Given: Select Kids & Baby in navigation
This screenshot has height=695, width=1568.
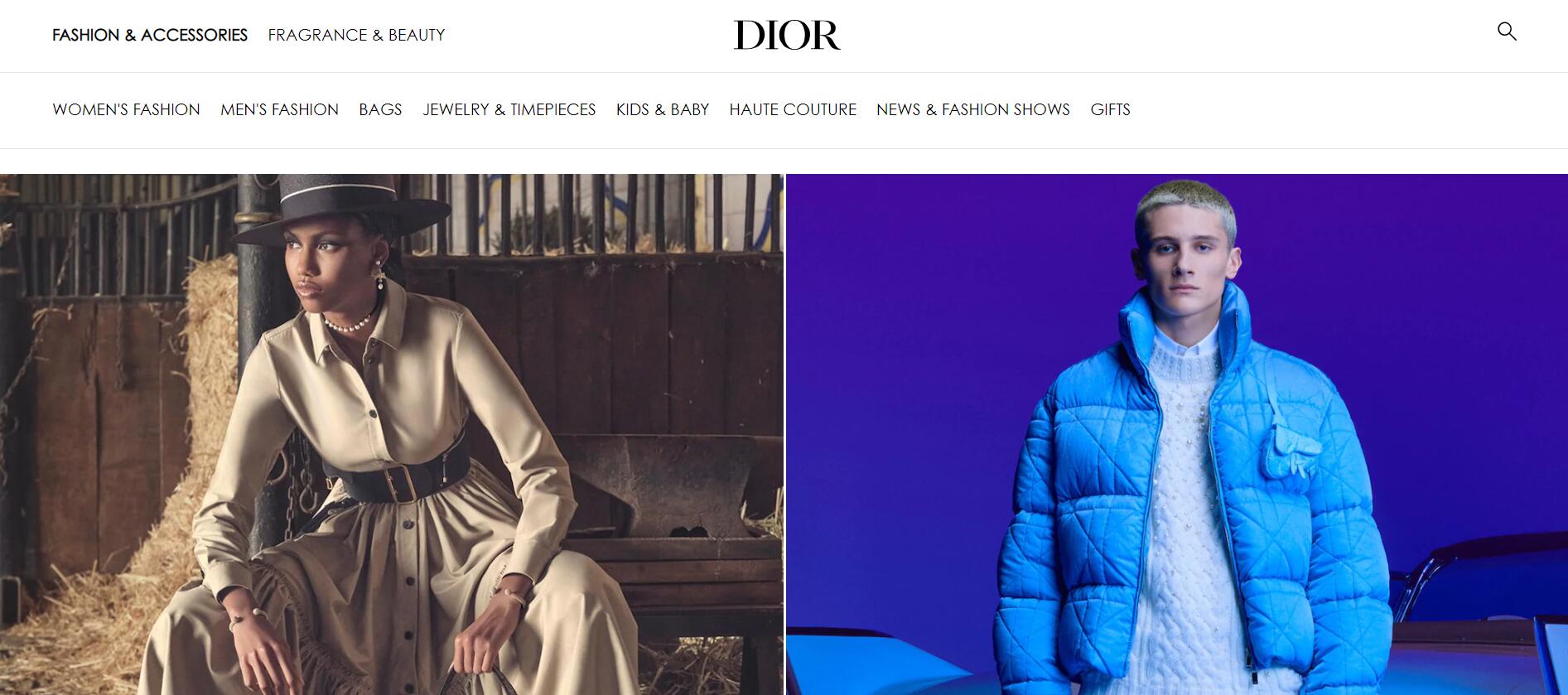Looking at the screenshot, I should click(663, 109).
